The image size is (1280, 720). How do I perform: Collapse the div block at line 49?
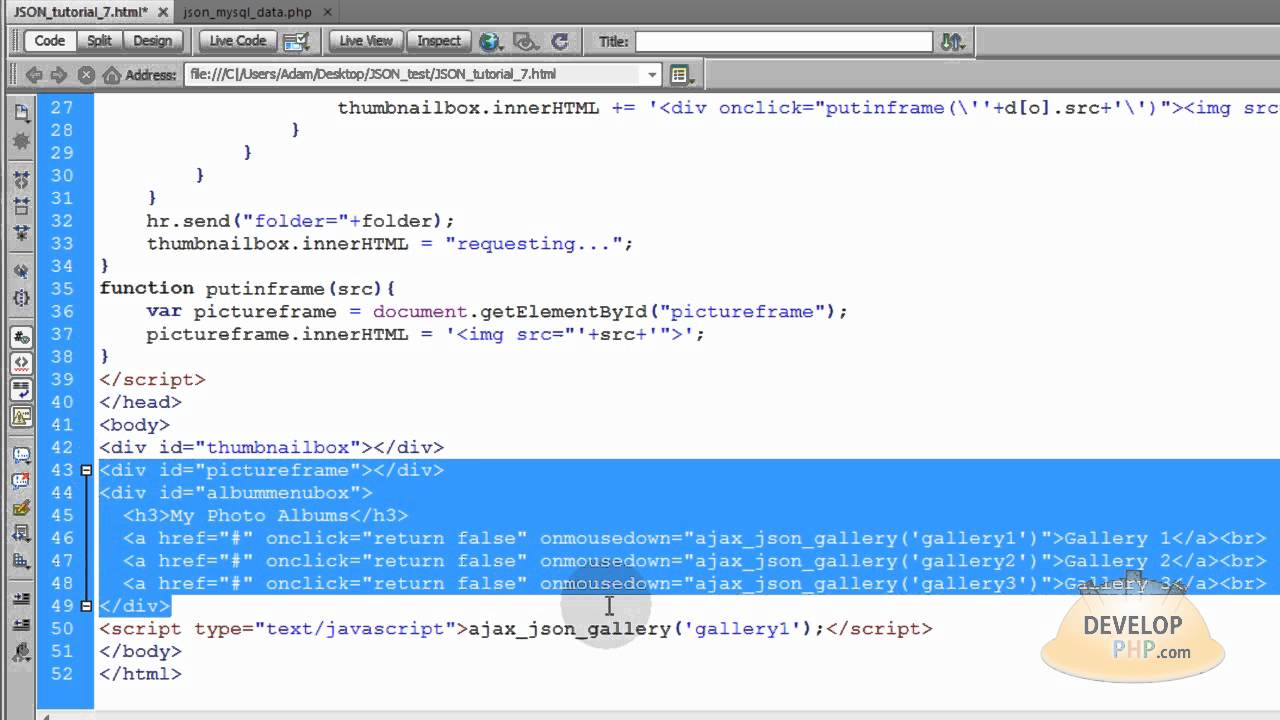click(x=86, y=606)
